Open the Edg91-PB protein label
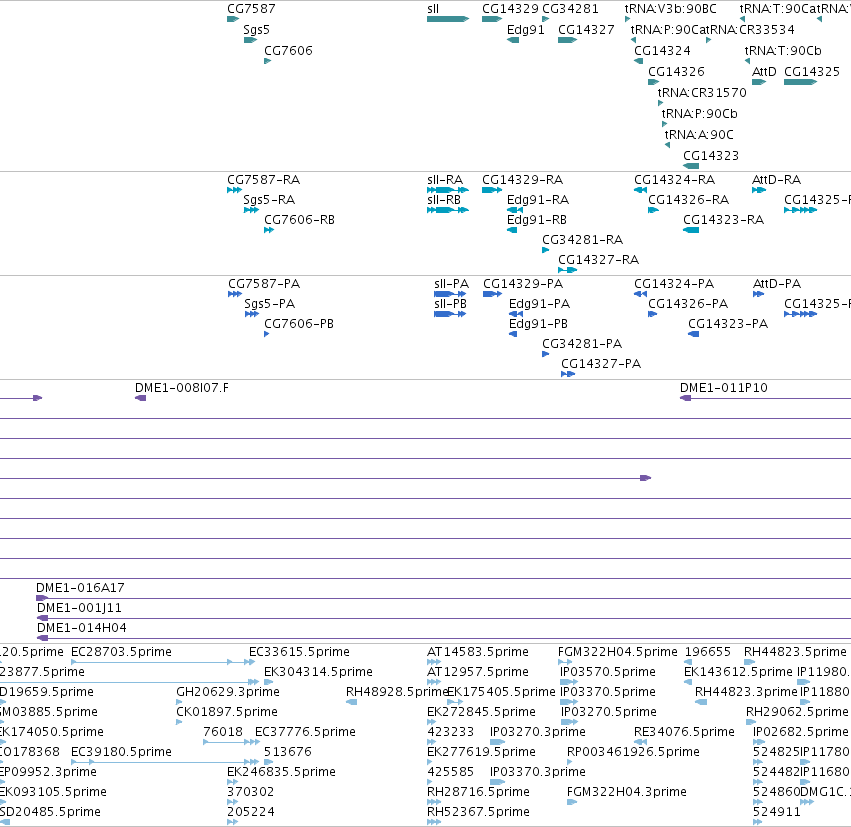 pos(538,324)
